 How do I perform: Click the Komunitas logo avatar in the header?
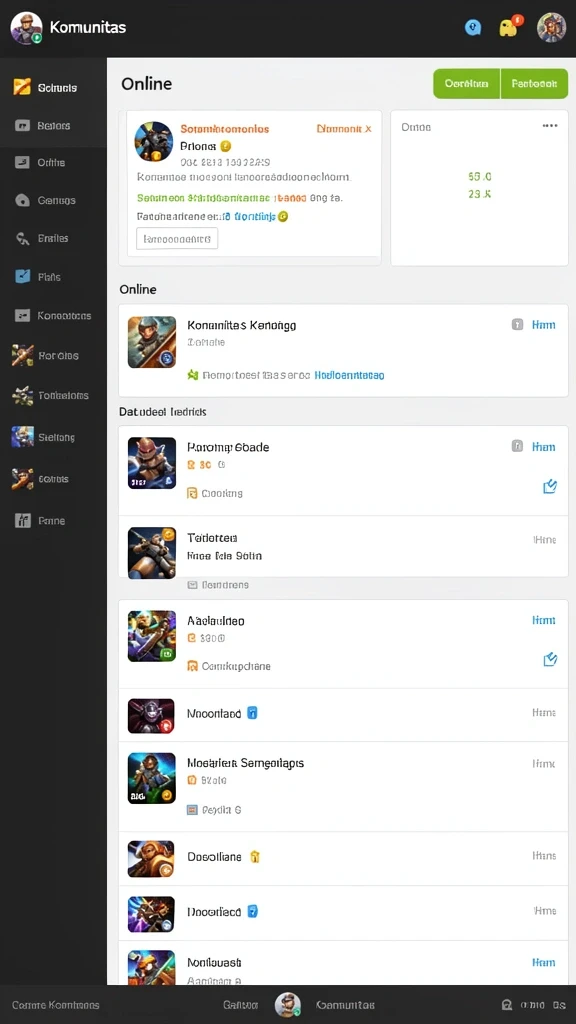26,28
